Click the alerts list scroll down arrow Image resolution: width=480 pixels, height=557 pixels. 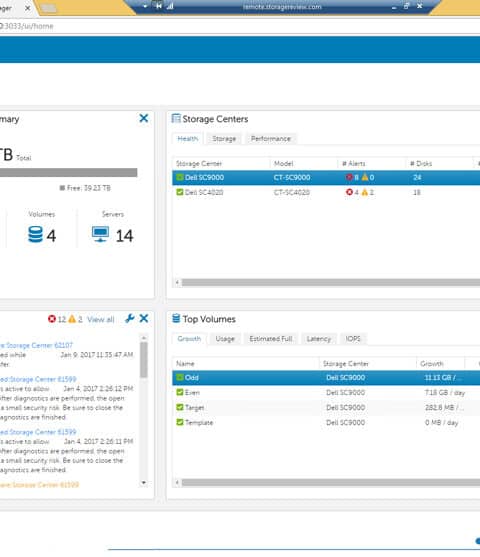pyautogui.click(x=144, y=482)
